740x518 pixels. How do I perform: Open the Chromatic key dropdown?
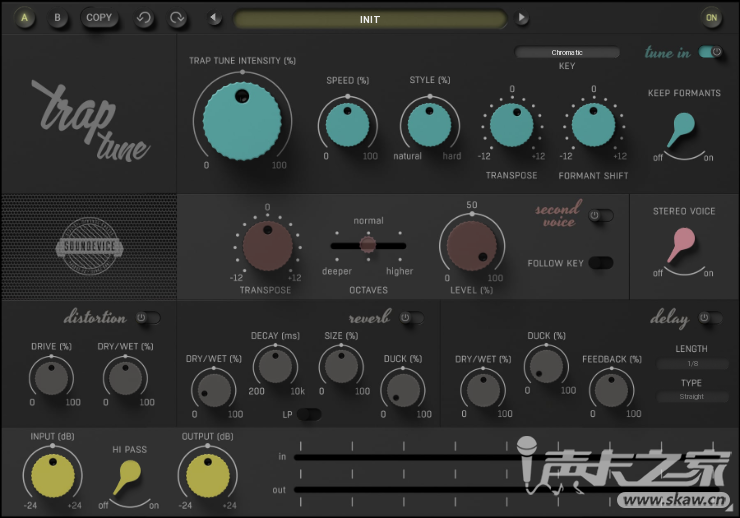(x=567, y=52)
